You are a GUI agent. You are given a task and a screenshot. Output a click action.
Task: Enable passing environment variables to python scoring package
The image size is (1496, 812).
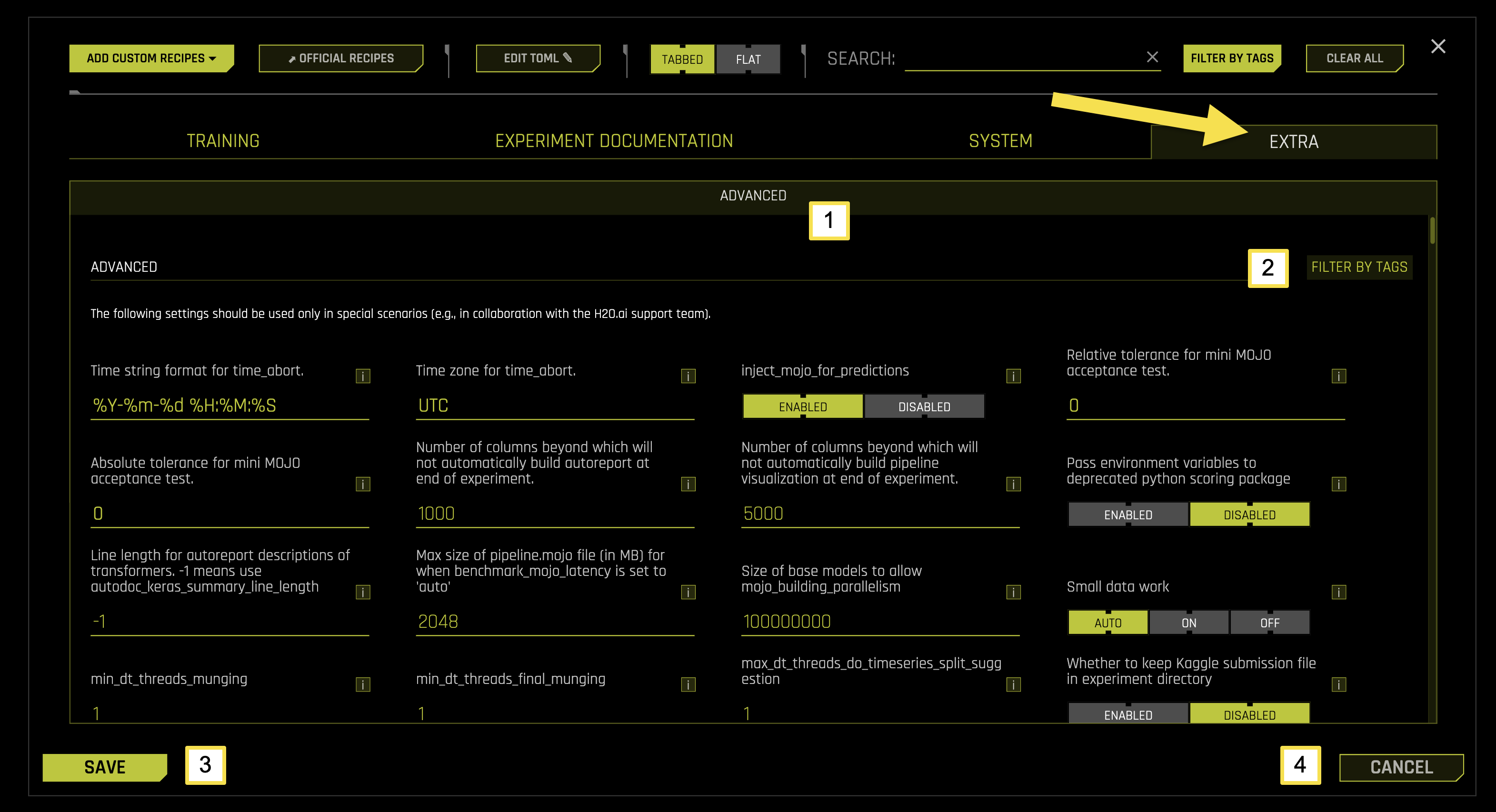pos(1127,514)
